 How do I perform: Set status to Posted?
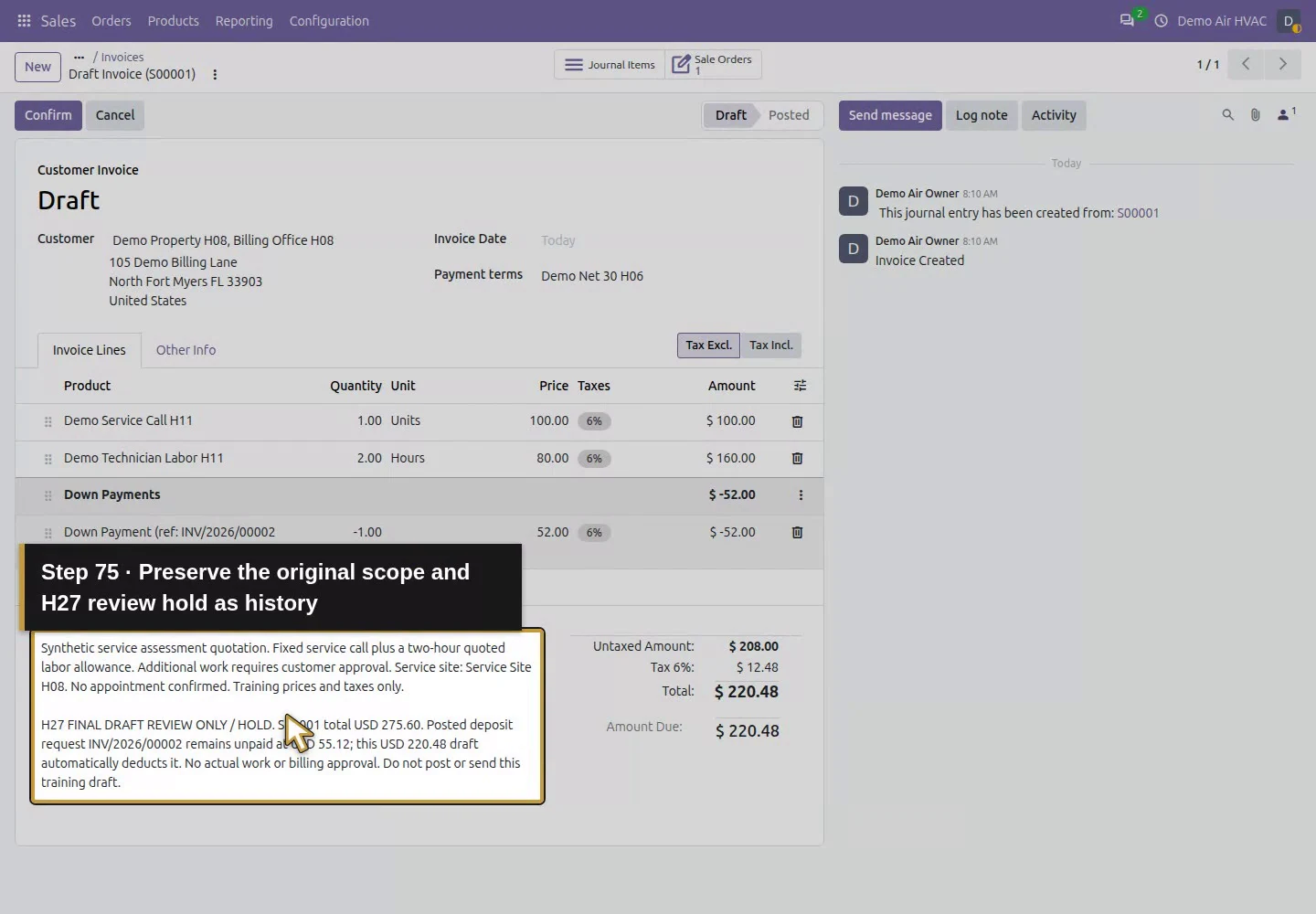789,115
